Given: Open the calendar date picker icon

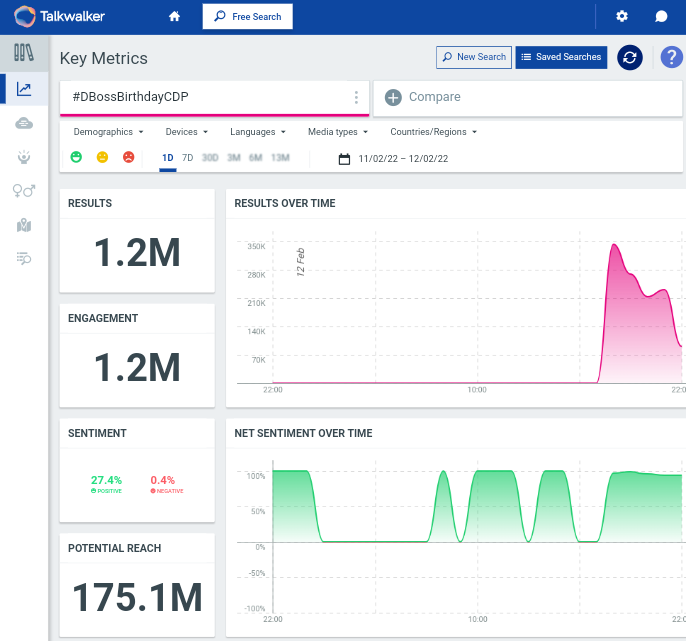Looking at the screenshot, I should tap(344, 159).
